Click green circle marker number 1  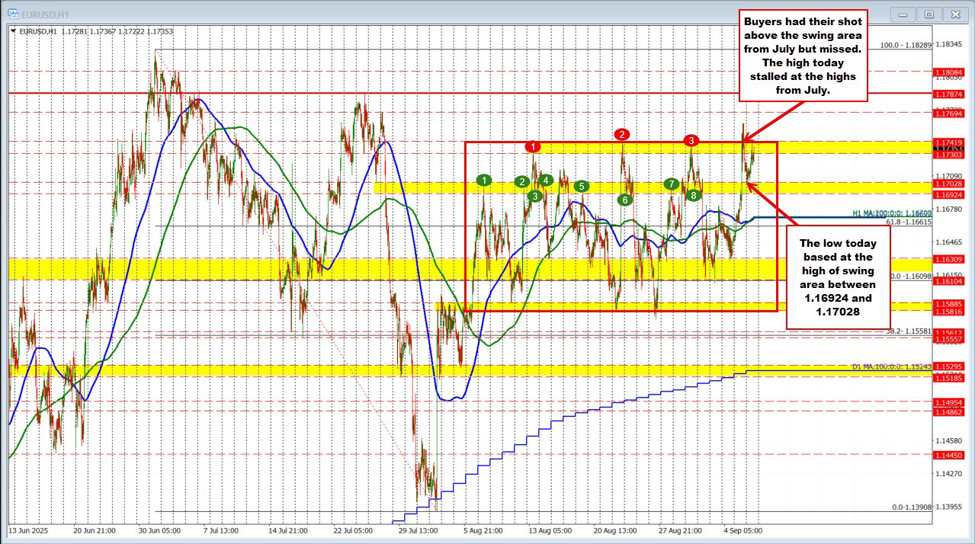coord(484,180)
